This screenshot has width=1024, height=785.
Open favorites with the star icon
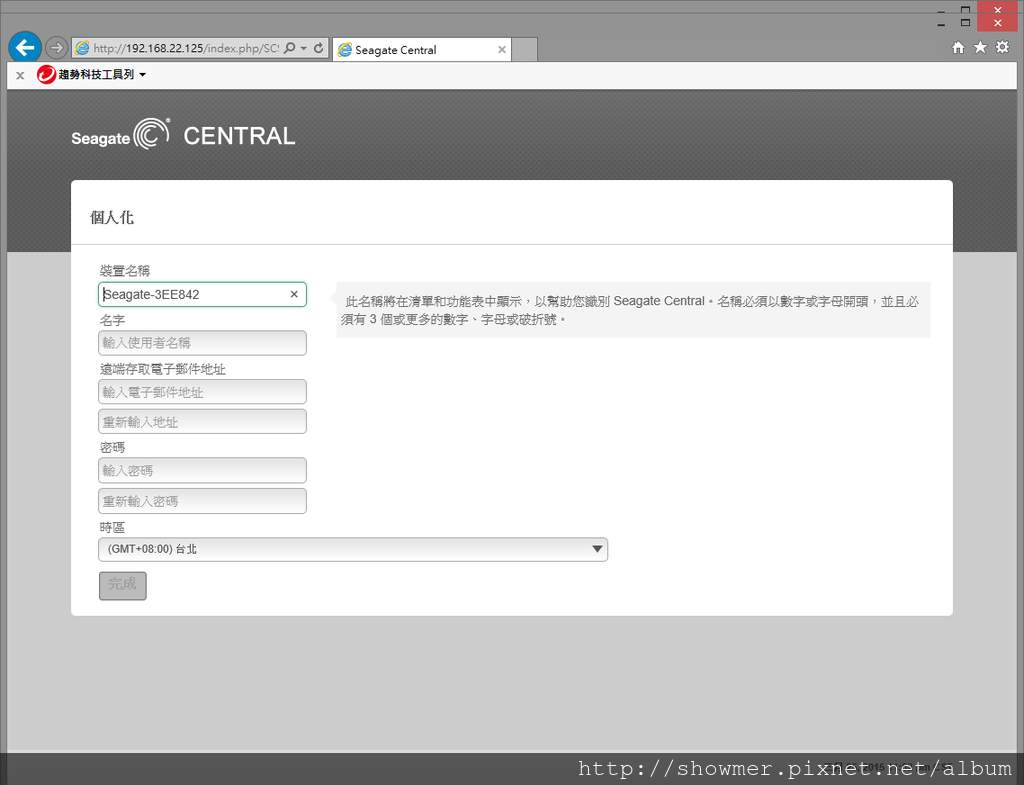(980, 47)
